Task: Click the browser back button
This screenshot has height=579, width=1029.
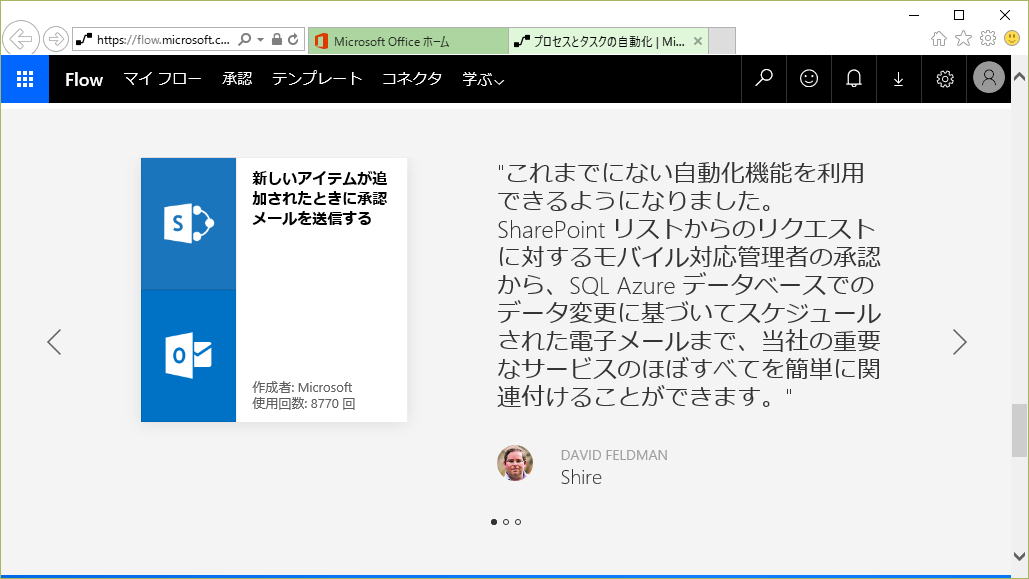Action: click(x=21, y=39)
